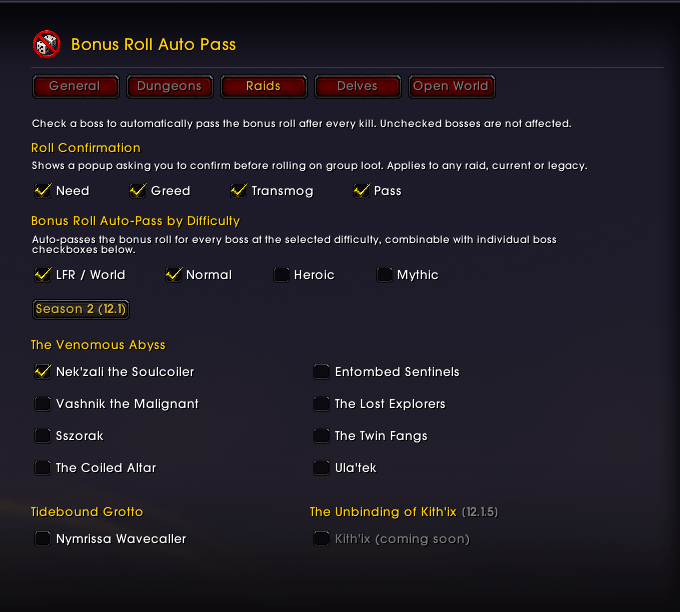This screenshot has width=680, height=612.
Task: Tick the Ula'tek boss checkbox
Action: pyautogui.click(x=321, y=468)
